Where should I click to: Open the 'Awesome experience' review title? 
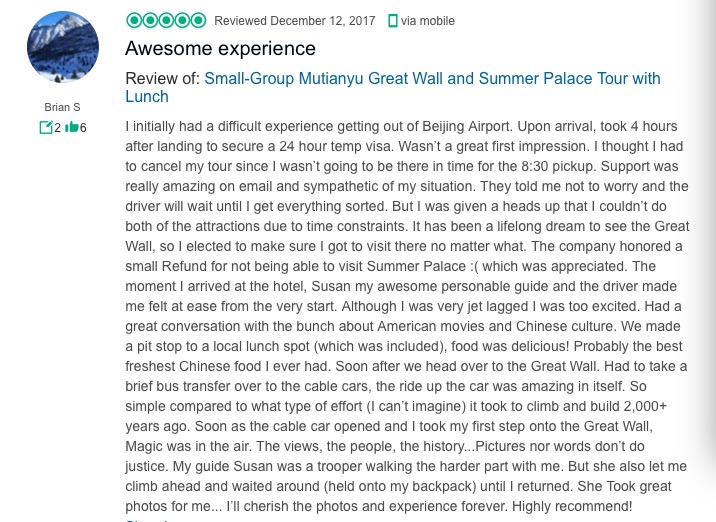(220, 48)
